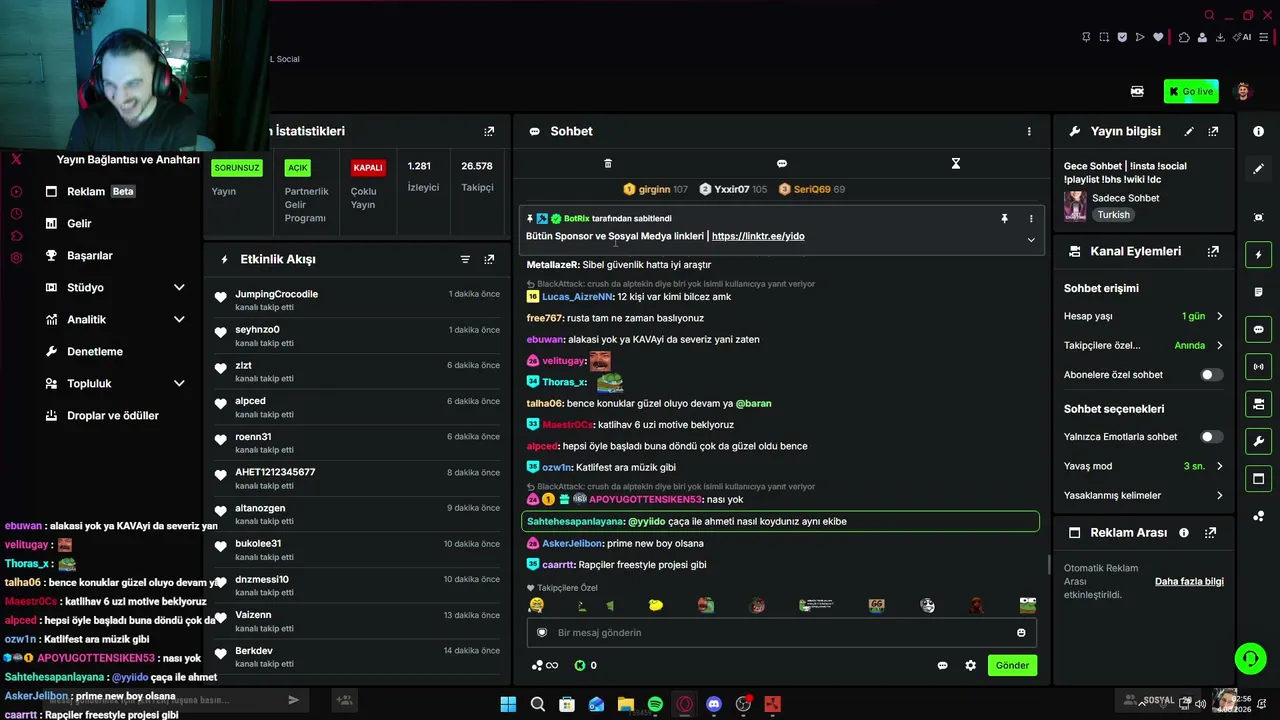The height and width of the screenshot is (720, 1280).
Task: Click the chat bubble icon in the right rail
Action: (x=1259, y=329)
